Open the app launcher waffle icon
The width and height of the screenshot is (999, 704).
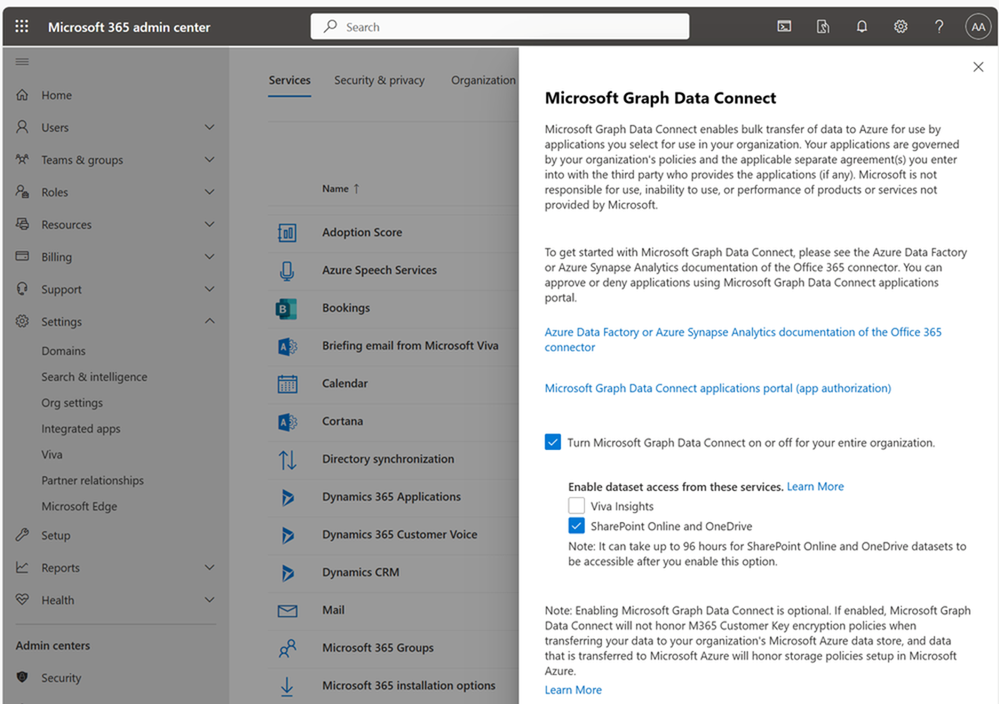22,26
